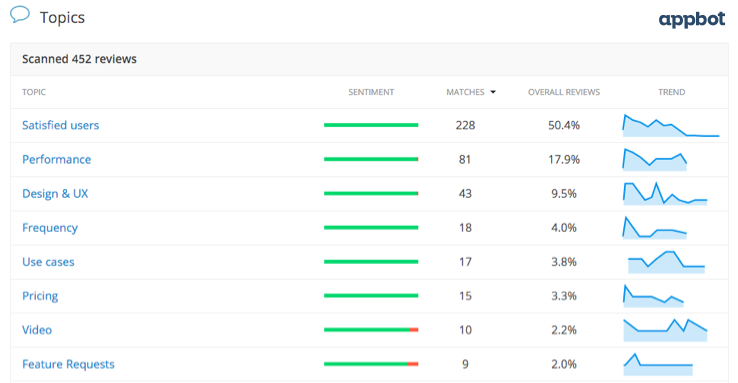The width and height of the screenshot is (738, 383).
Task: Click the 3.3% overall reviews value
Action: [564, 296]
